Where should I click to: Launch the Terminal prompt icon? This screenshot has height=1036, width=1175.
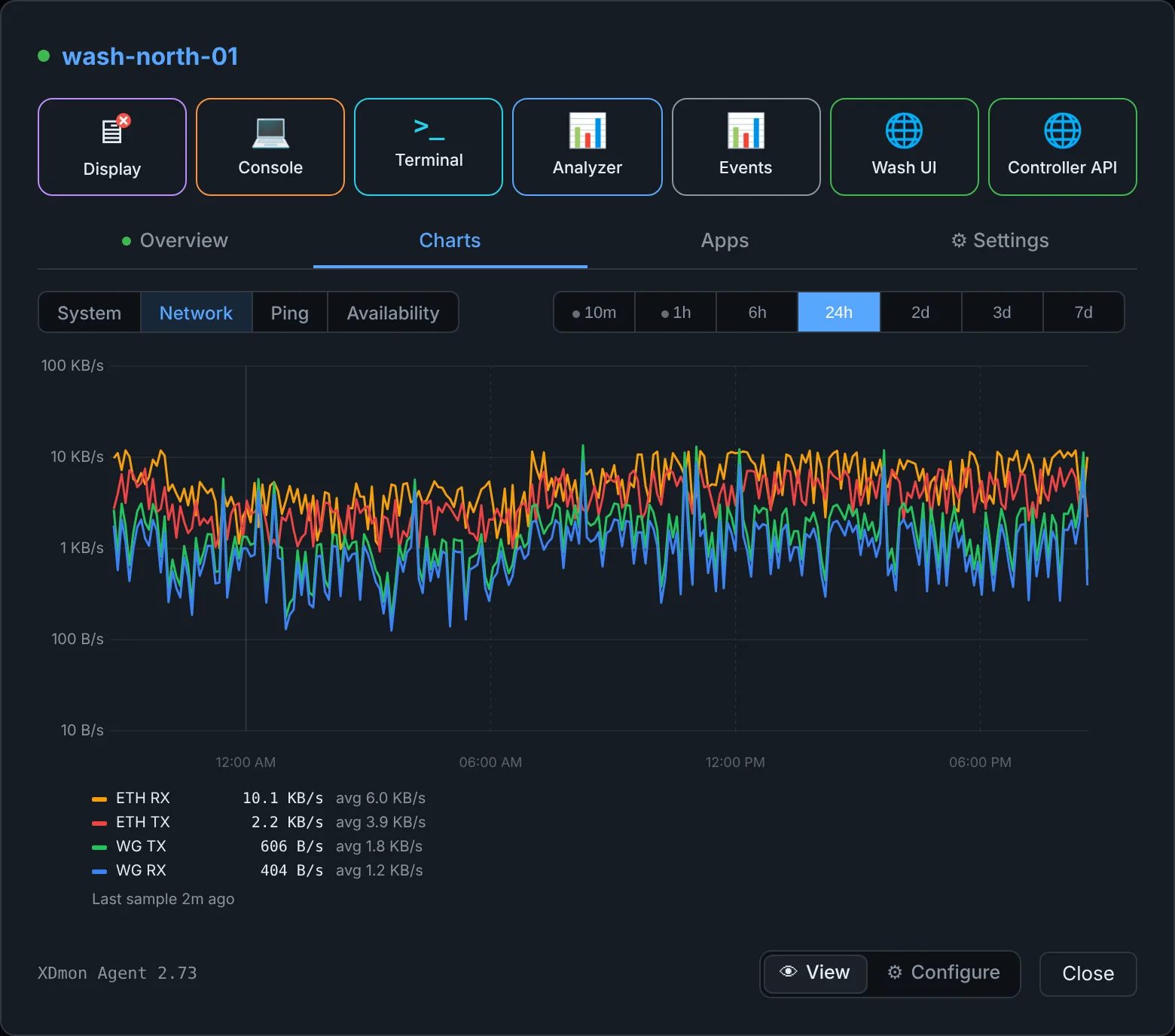(429, 129)
